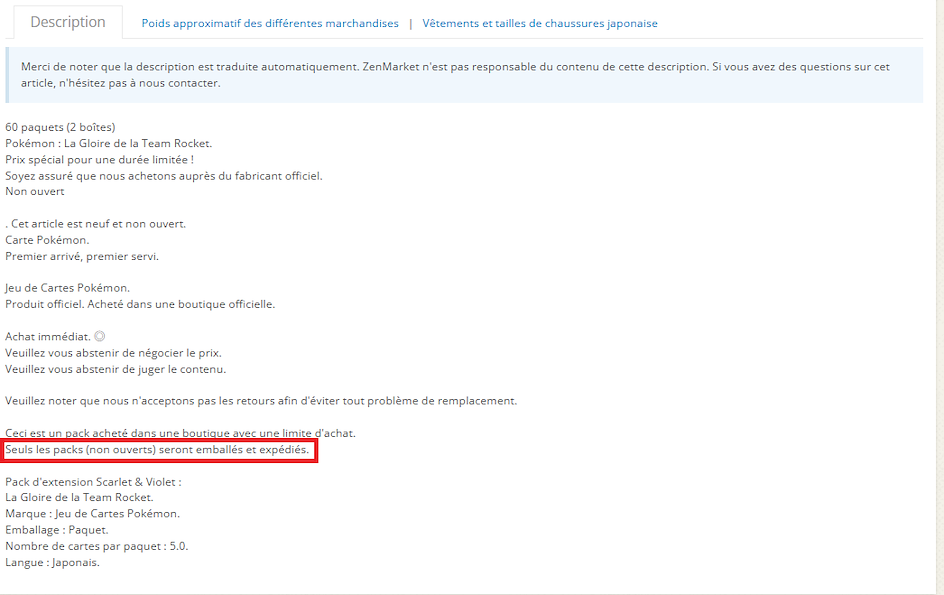Click 'Cet article est neuf et non ouvert.'
The width and height of the screenshot is (944, 595).
(x=98, y=223)
